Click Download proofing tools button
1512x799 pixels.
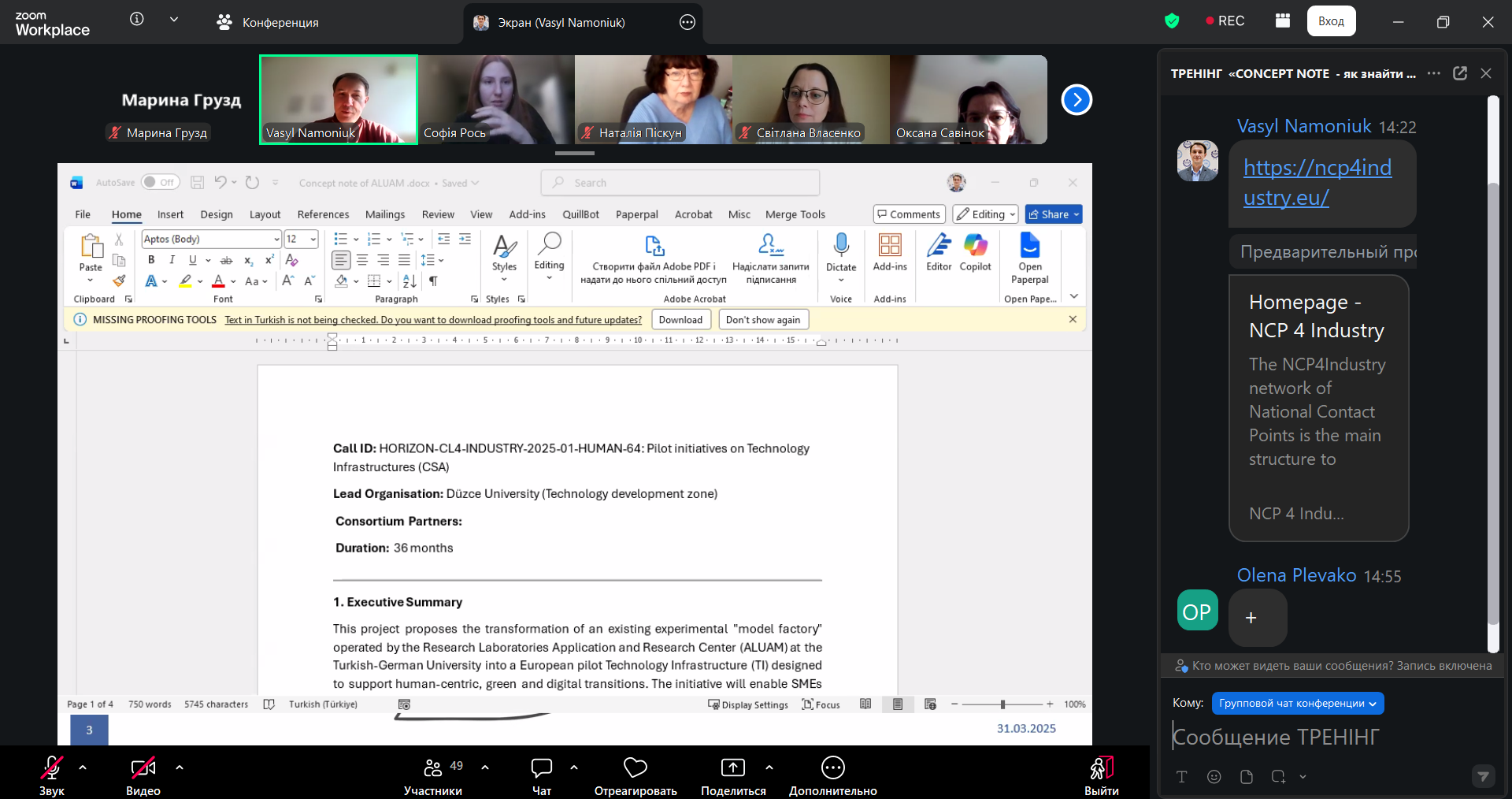tap(680, 320)
